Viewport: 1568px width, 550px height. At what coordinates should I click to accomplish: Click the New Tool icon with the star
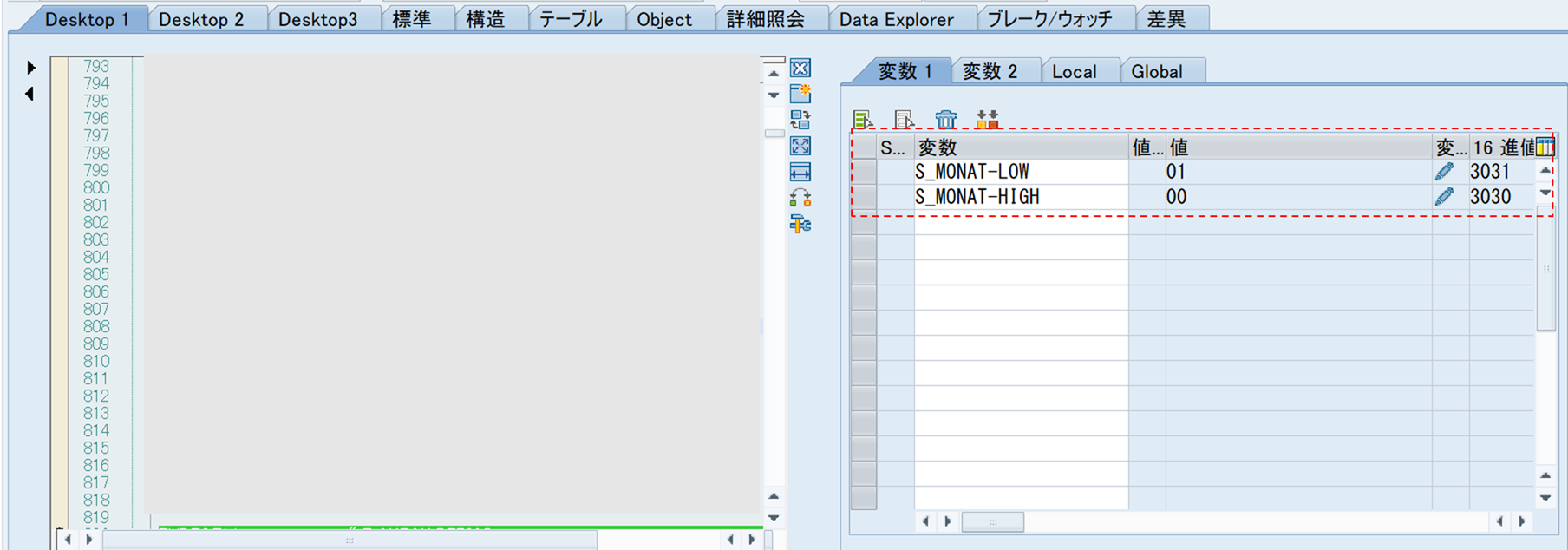[x=800, y=93]
